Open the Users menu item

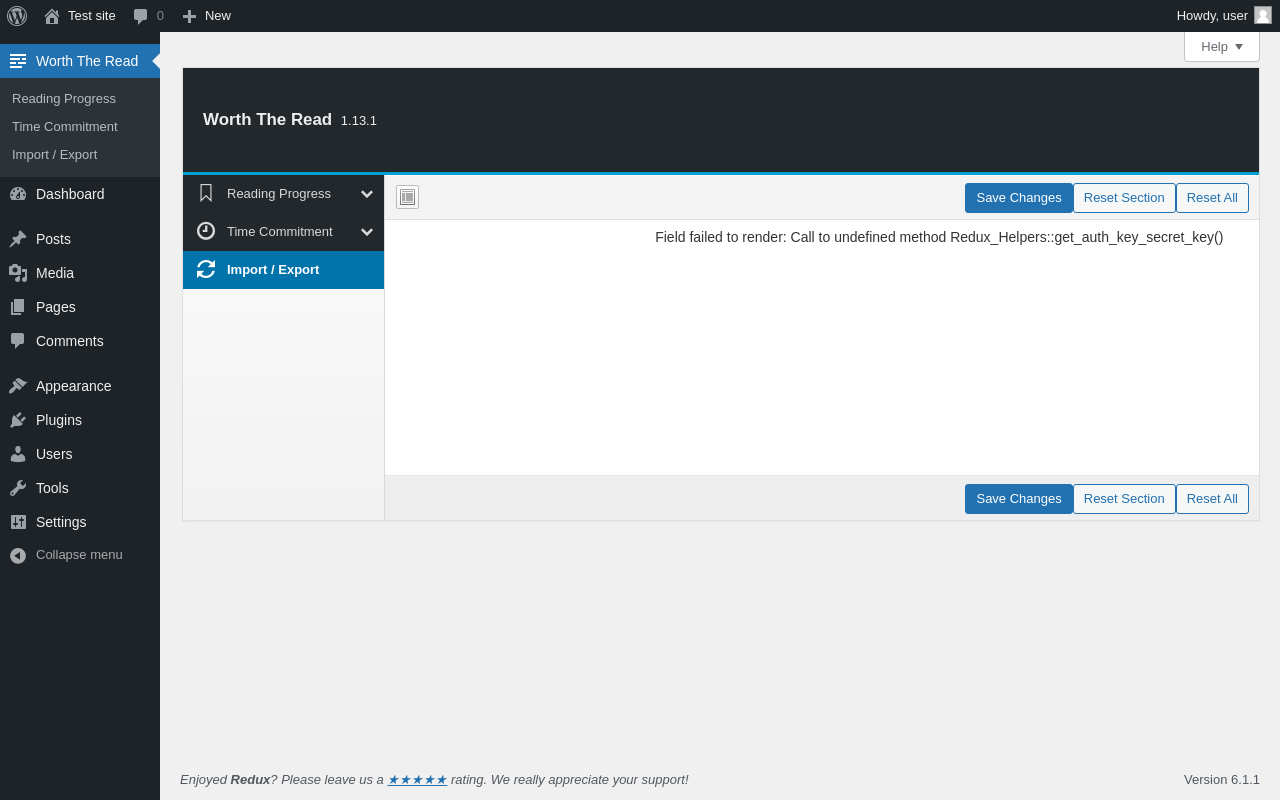[80, 454]
